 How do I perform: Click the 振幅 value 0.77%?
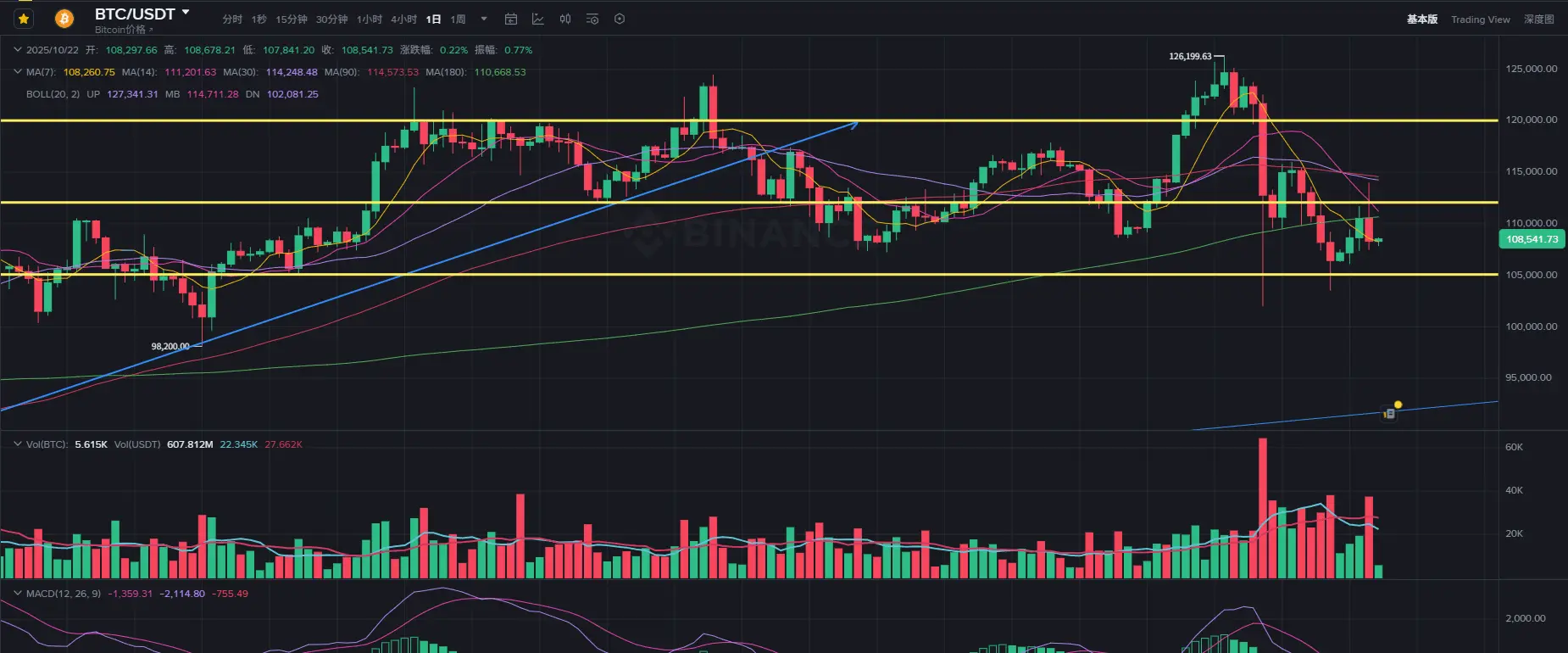[519, 50]
